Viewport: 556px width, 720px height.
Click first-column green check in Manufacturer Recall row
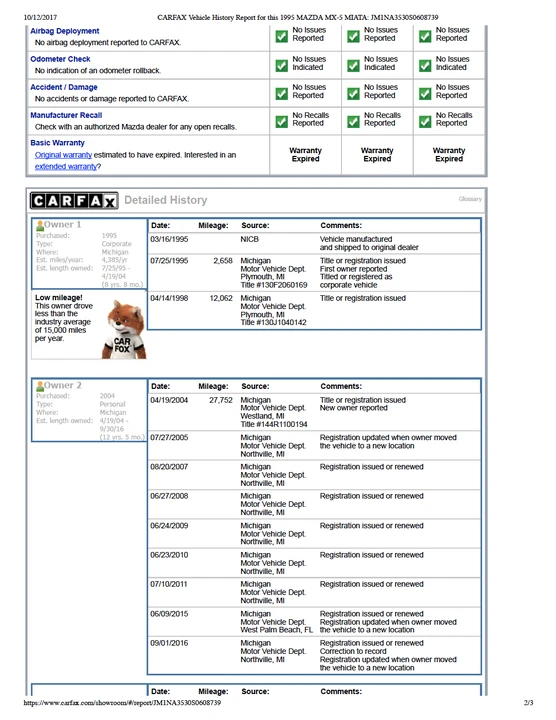(x=281, y=121)
